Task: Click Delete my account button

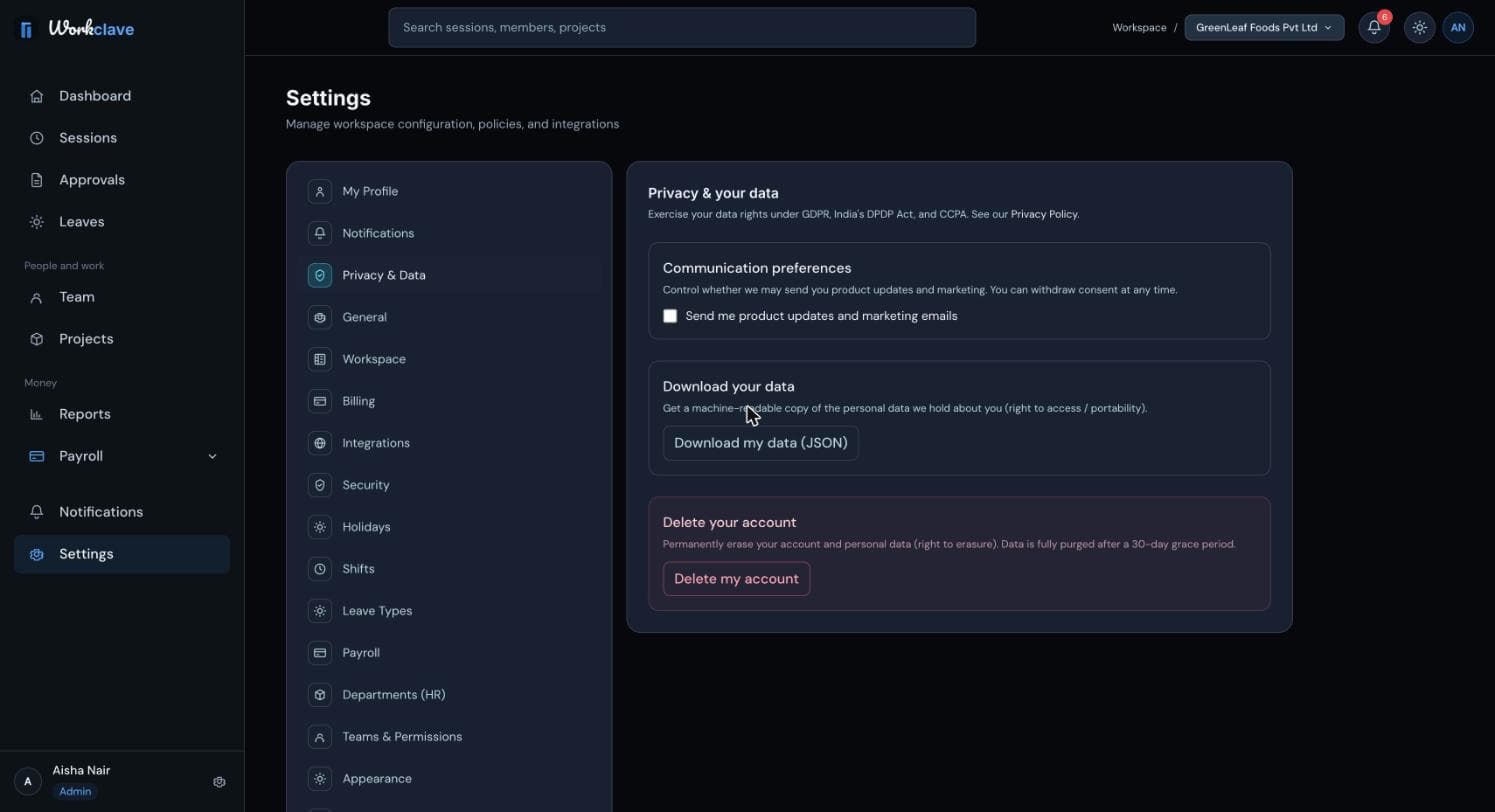Action: tap(736, 579)
